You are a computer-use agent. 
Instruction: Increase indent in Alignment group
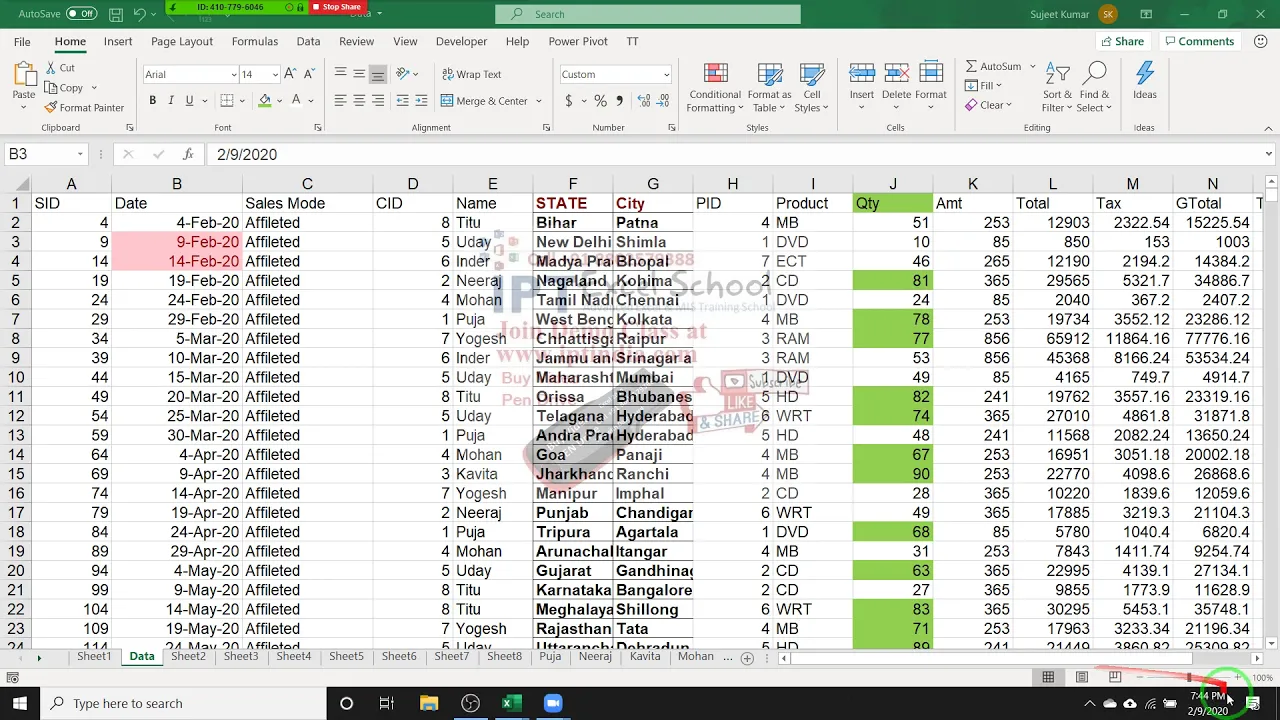pos(421,101)
